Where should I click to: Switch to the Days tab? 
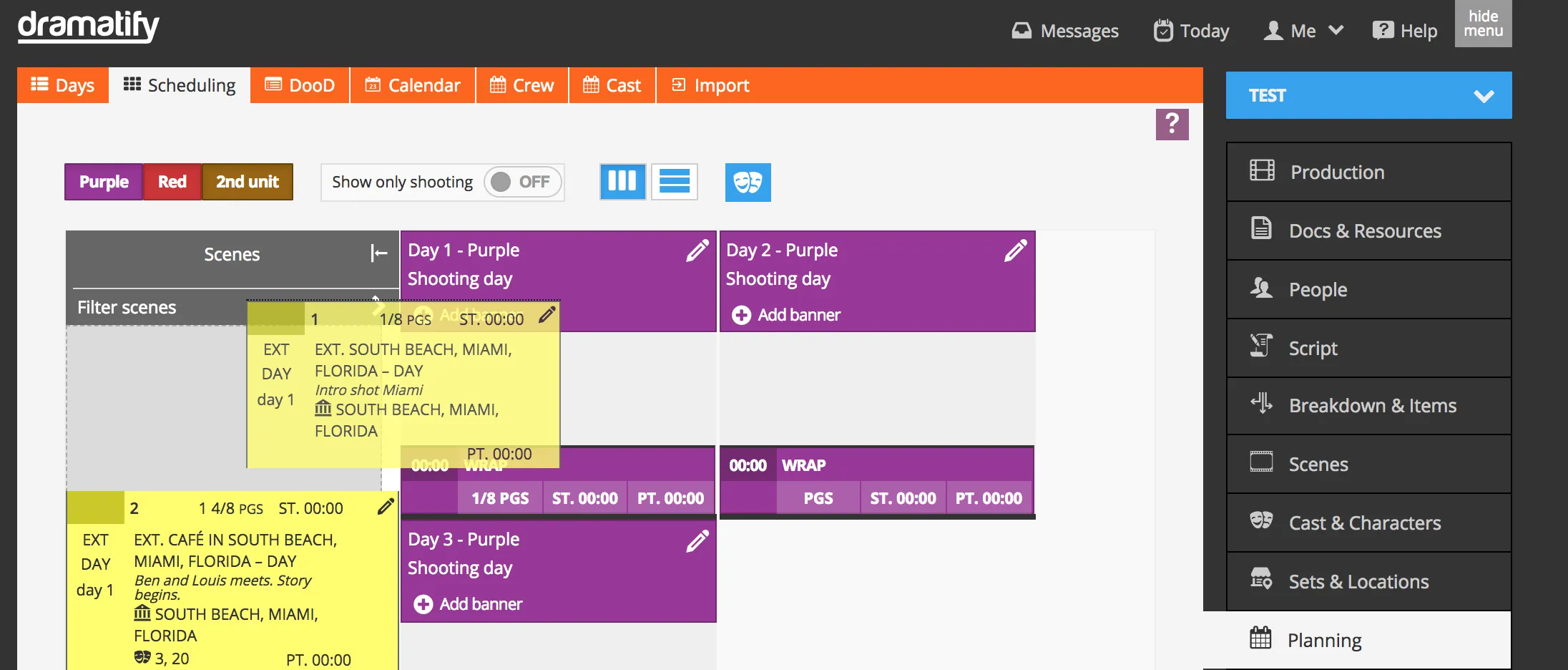63,85
